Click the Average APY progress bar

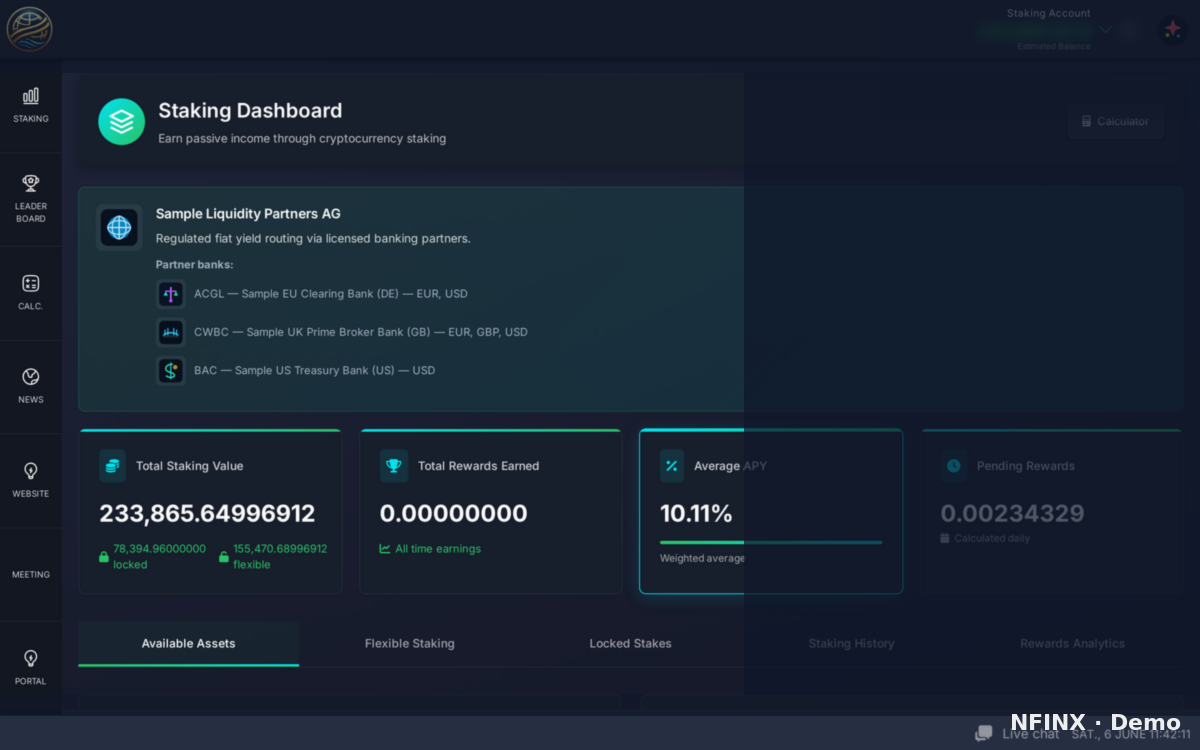click(771, 542)
